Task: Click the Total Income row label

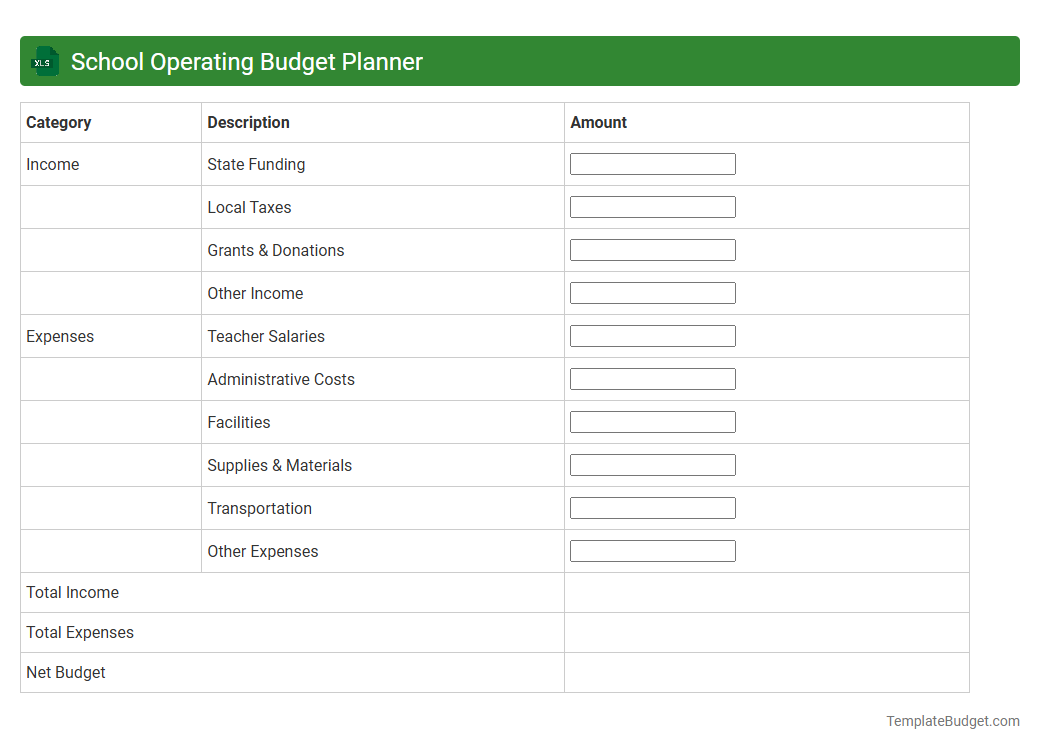Action: 72,592
